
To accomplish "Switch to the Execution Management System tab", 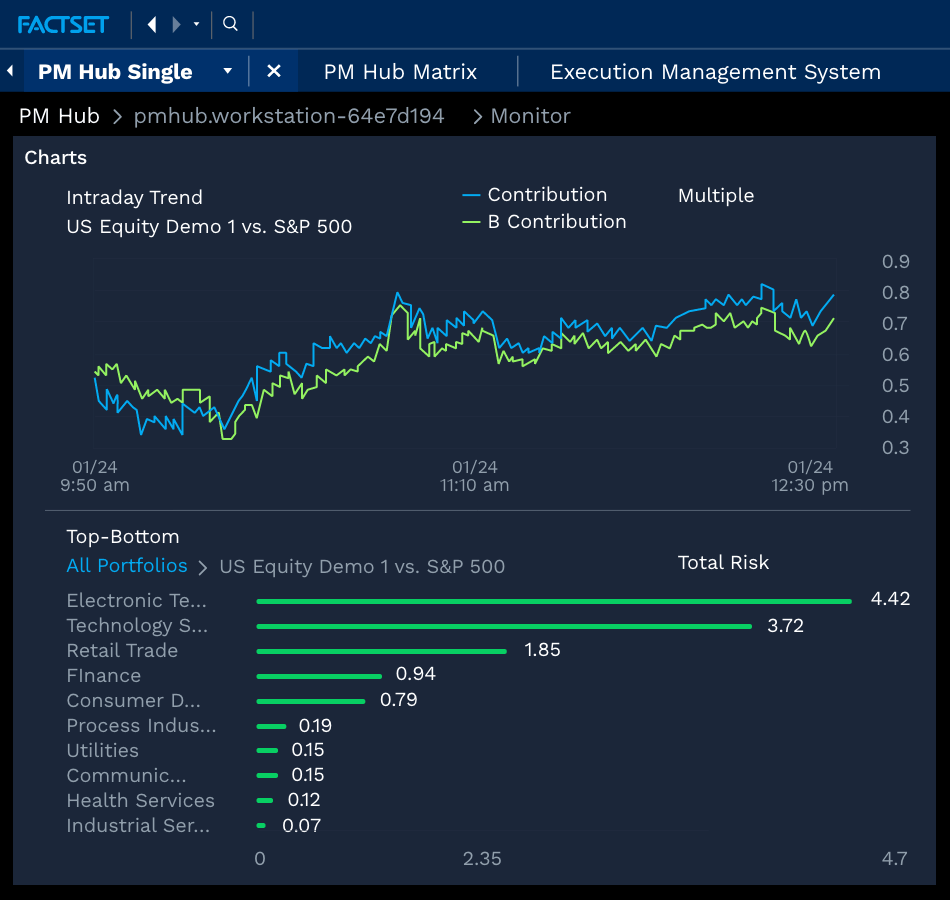I will click(714, 71).
